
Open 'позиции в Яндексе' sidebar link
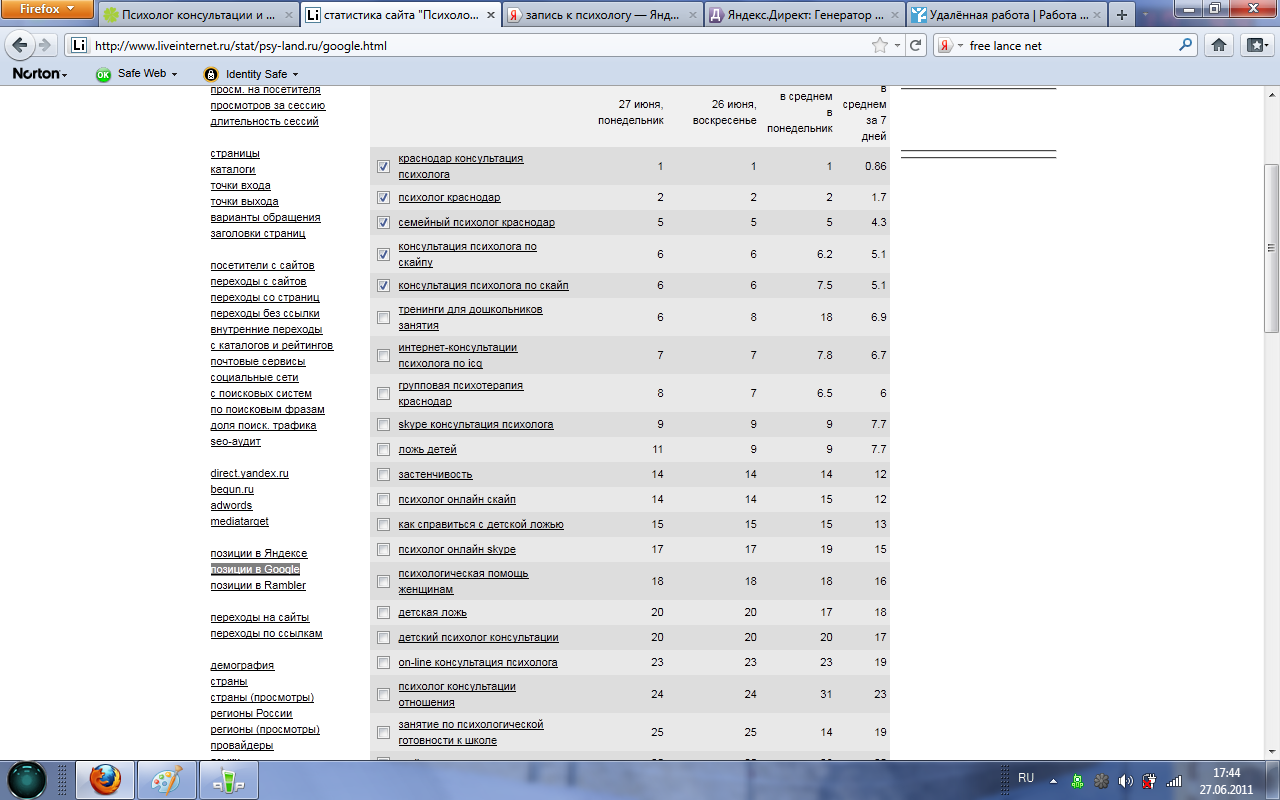pyautogui.click(x=259, y=554)
